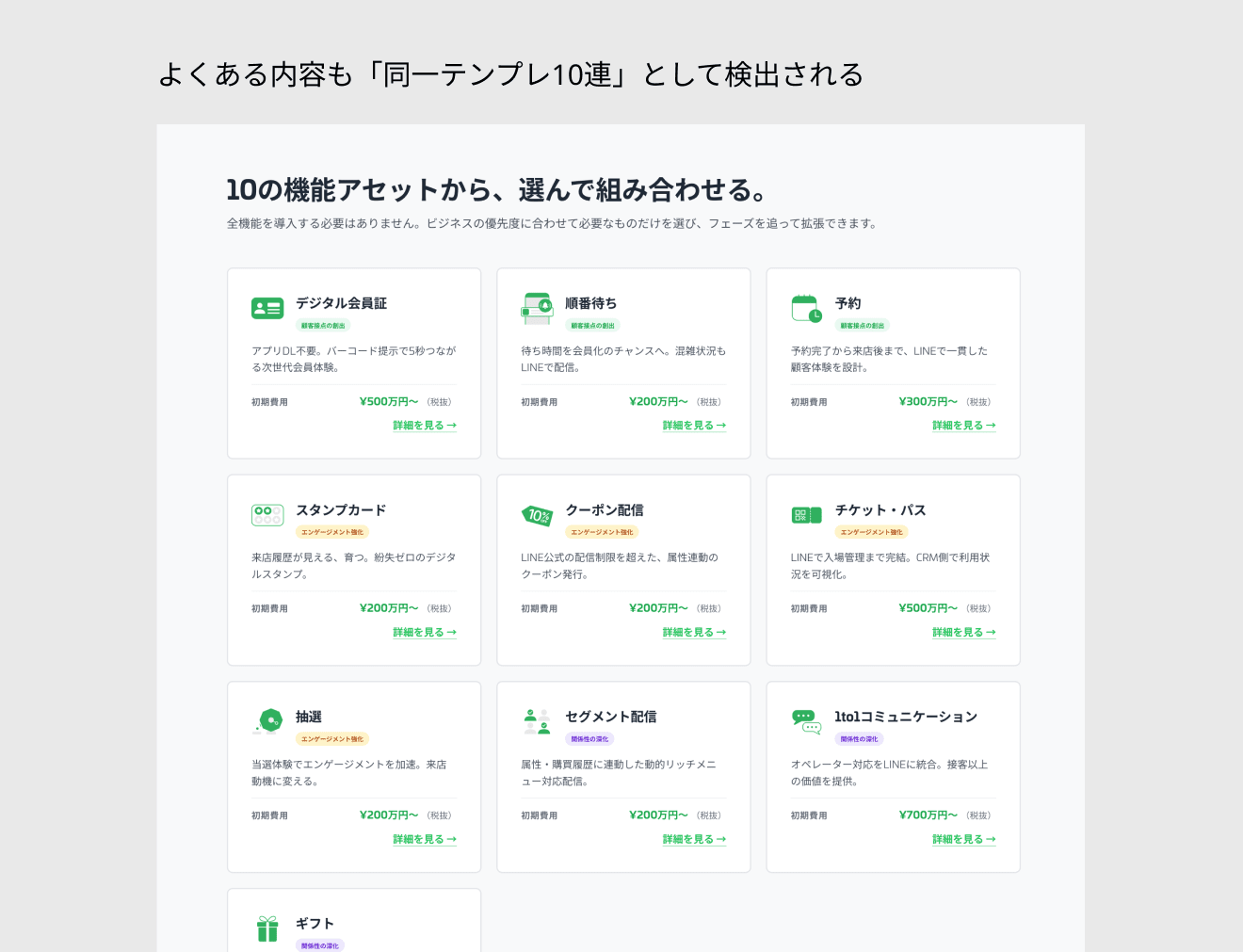The height and width of the screenshot is (952, 1243).
Task: Click the クーポン配信 10% coupon icon
Action: [x=537, y=515]
